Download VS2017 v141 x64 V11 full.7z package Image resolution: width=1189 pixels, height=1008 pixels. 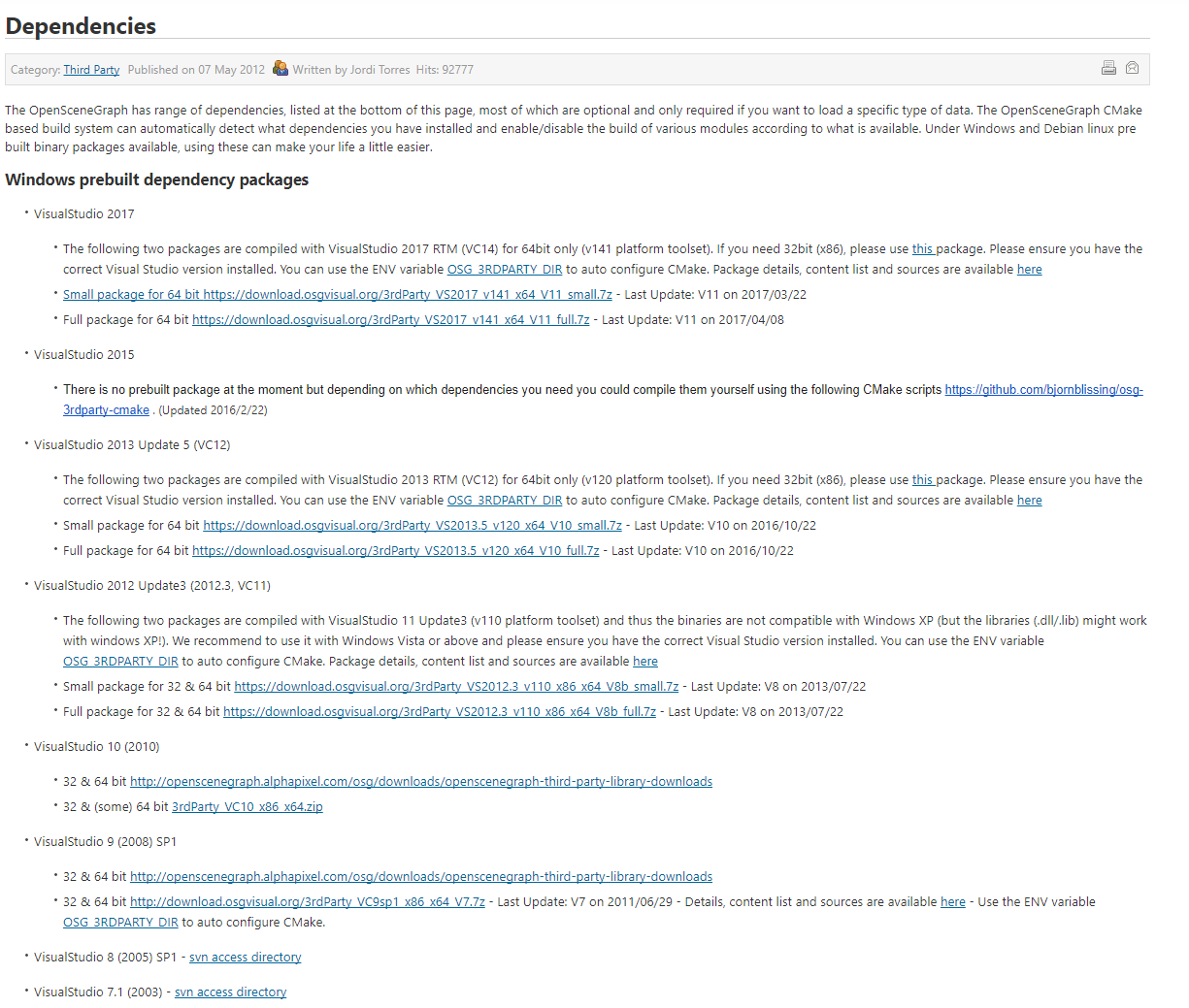(x=391, y=320)
